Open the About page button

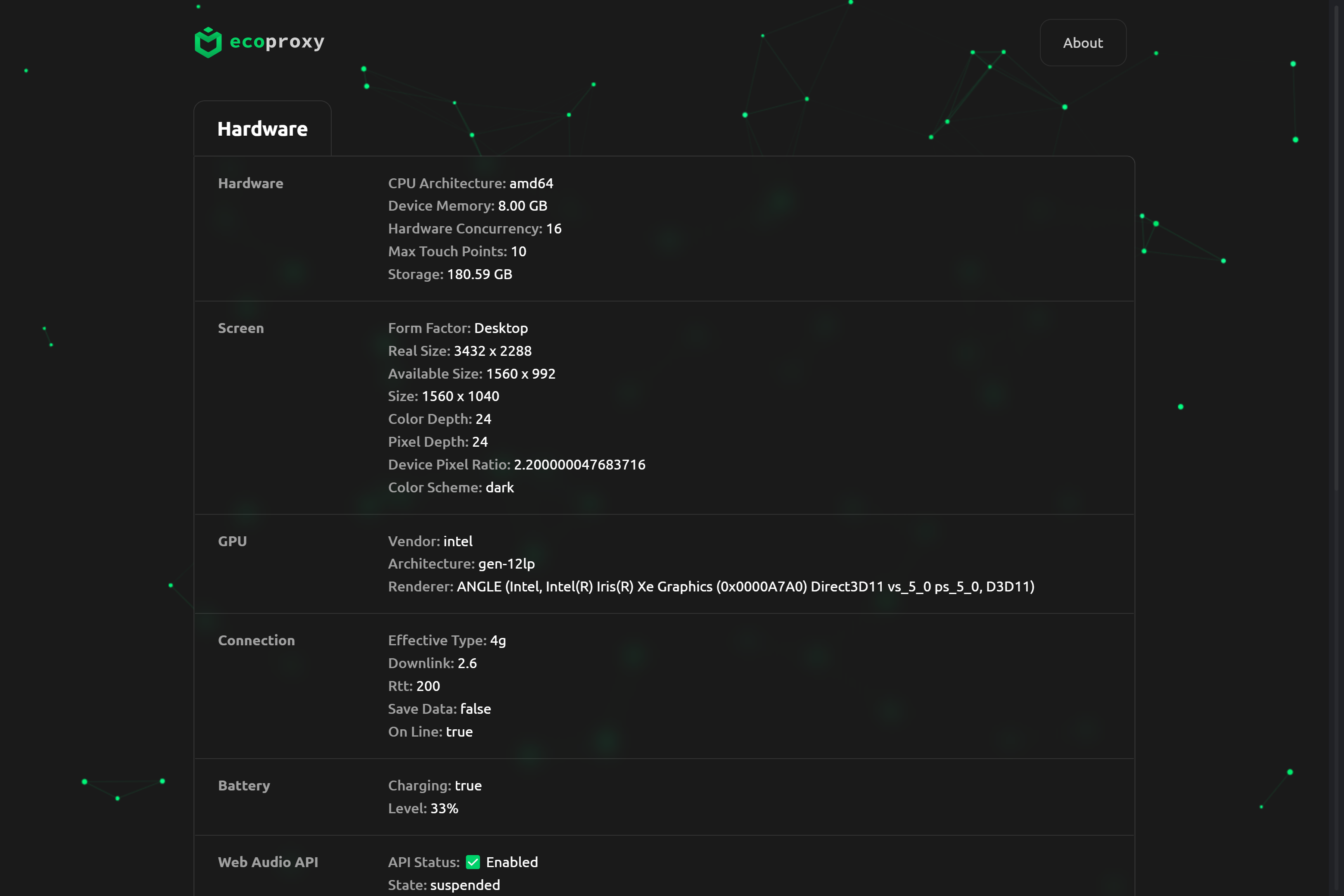pyautogui.click(x=1082, y=43)
